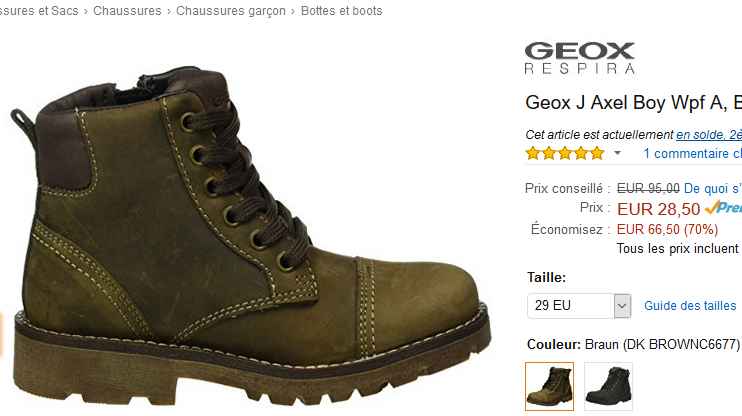Viewport: 742px width, 416px height.
Task: Open the 1 commentaire client link
Action: [692, 153]
